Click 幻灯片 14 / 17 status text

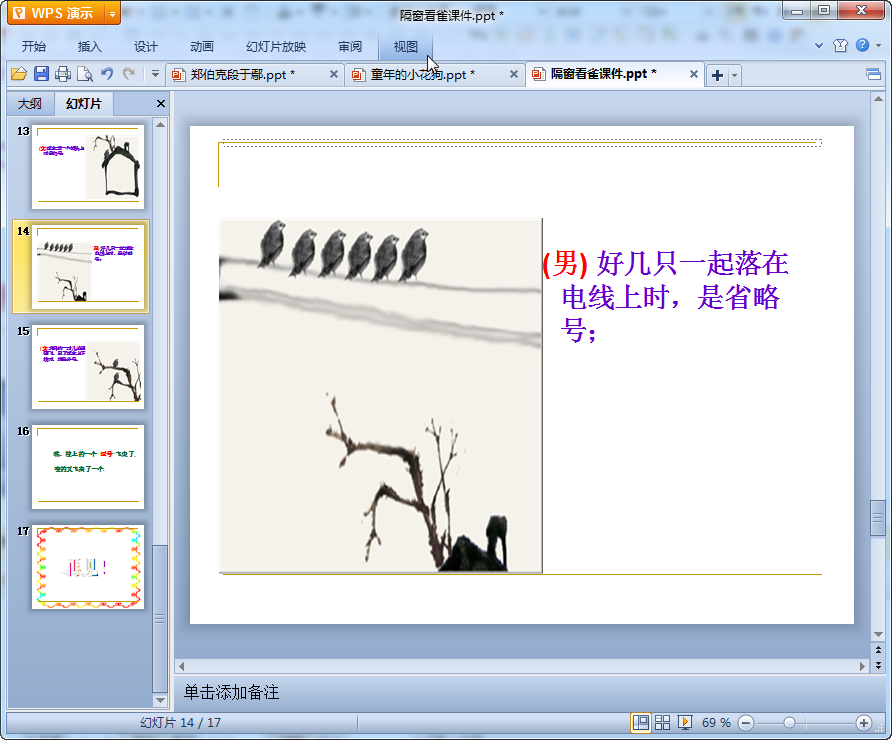tap(180, 722)
